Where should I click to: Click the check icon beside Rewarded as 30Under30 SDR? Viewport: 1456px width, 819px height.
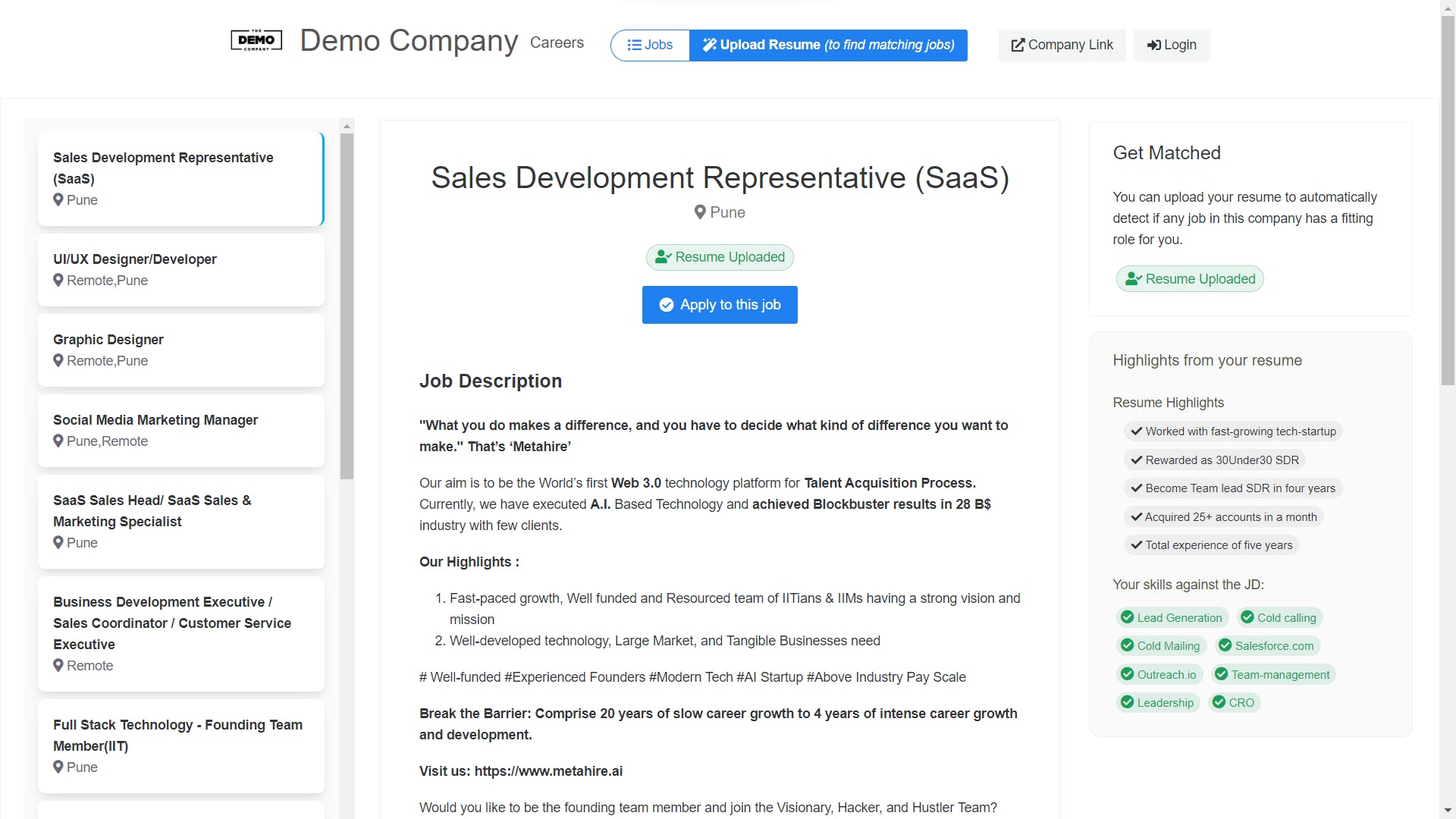click(x=1136, y=460)
